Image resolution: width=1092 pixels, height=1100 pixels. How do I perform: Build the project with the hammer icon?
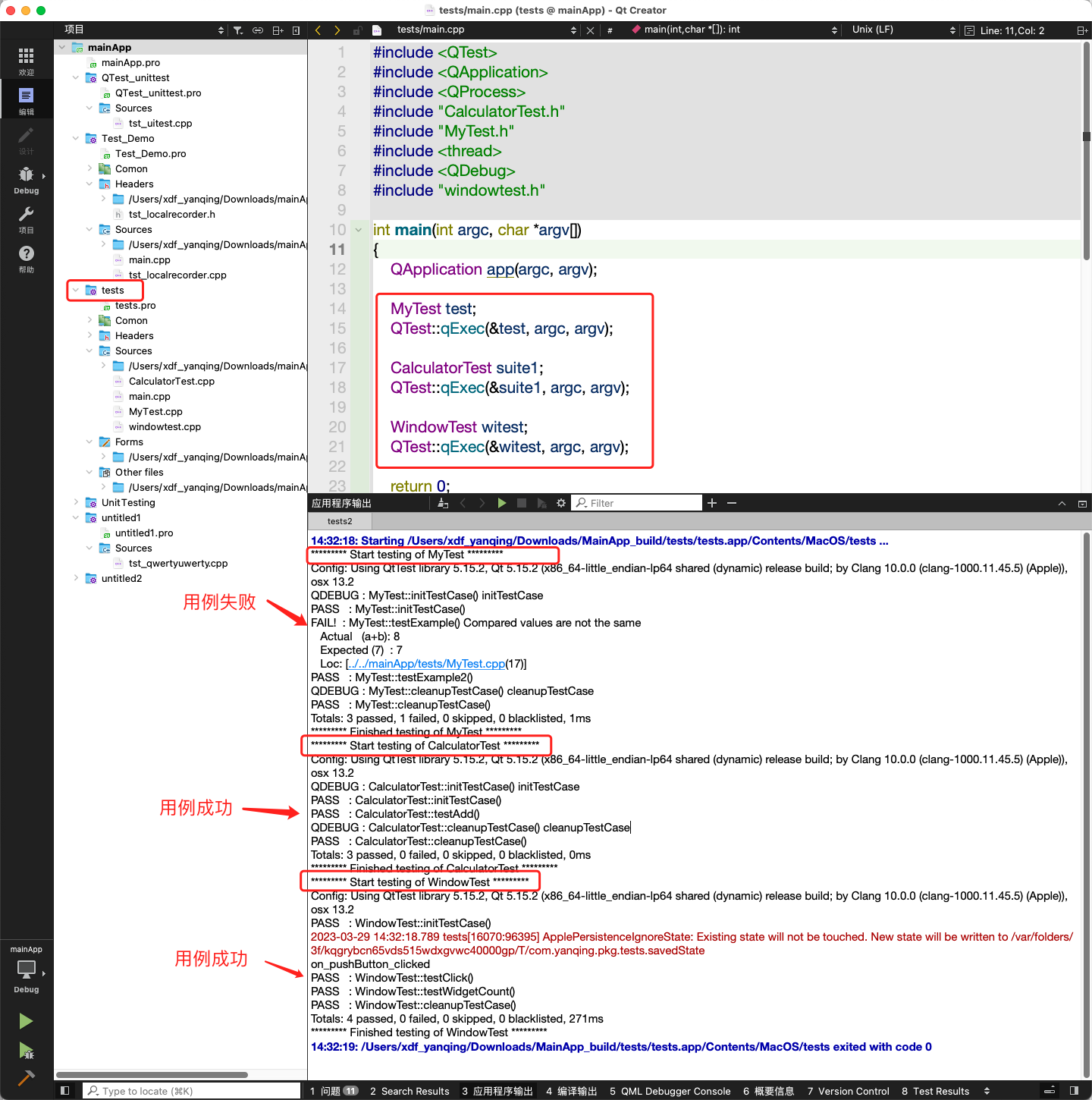click(x=26, y=1078)
